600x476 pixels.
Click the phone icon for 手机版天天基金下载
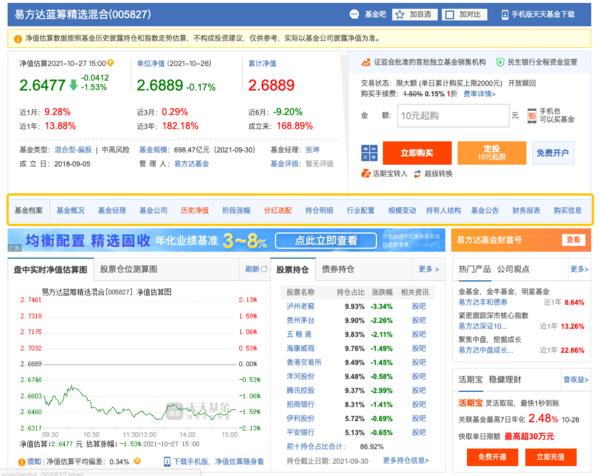pos(505,15)
